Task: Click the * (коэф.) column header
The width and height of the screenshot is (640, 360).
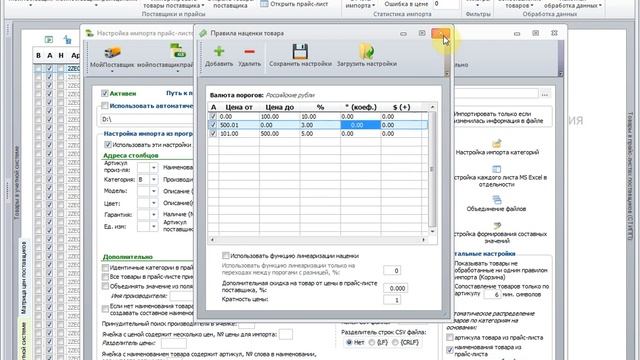Action: coord(361,107)
